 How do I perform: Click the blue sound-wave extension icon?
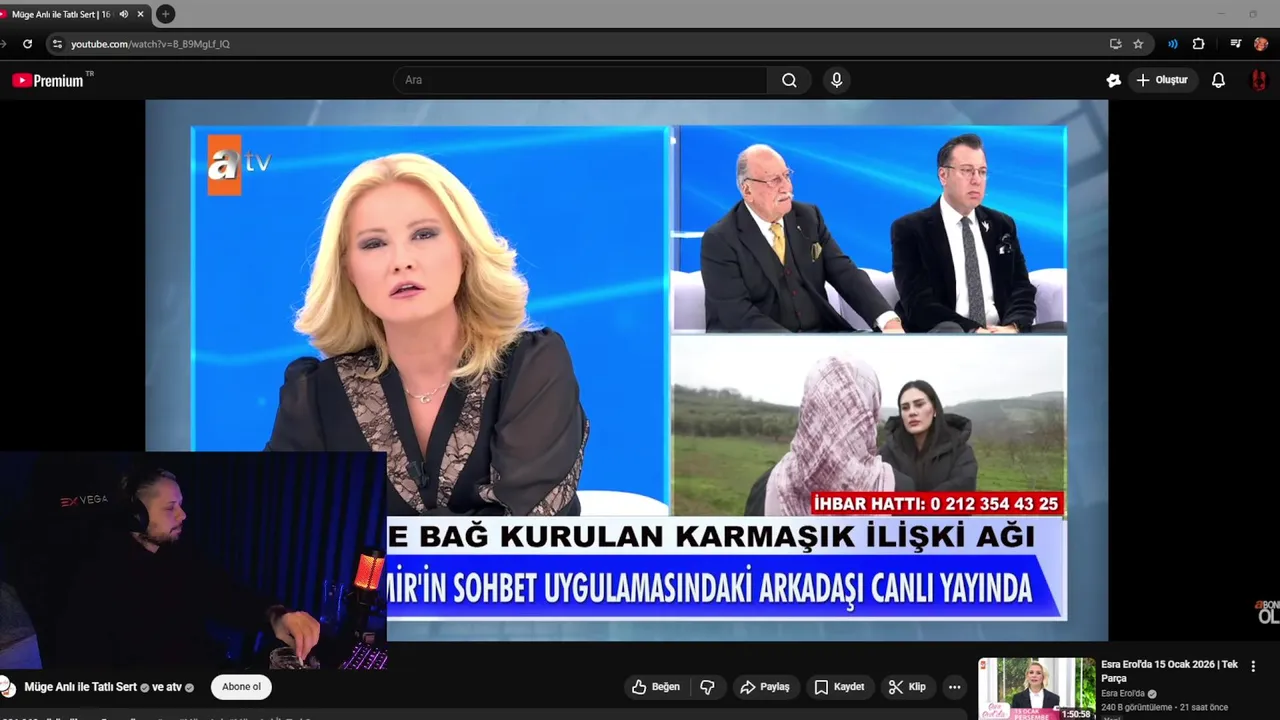(1172, 44)
